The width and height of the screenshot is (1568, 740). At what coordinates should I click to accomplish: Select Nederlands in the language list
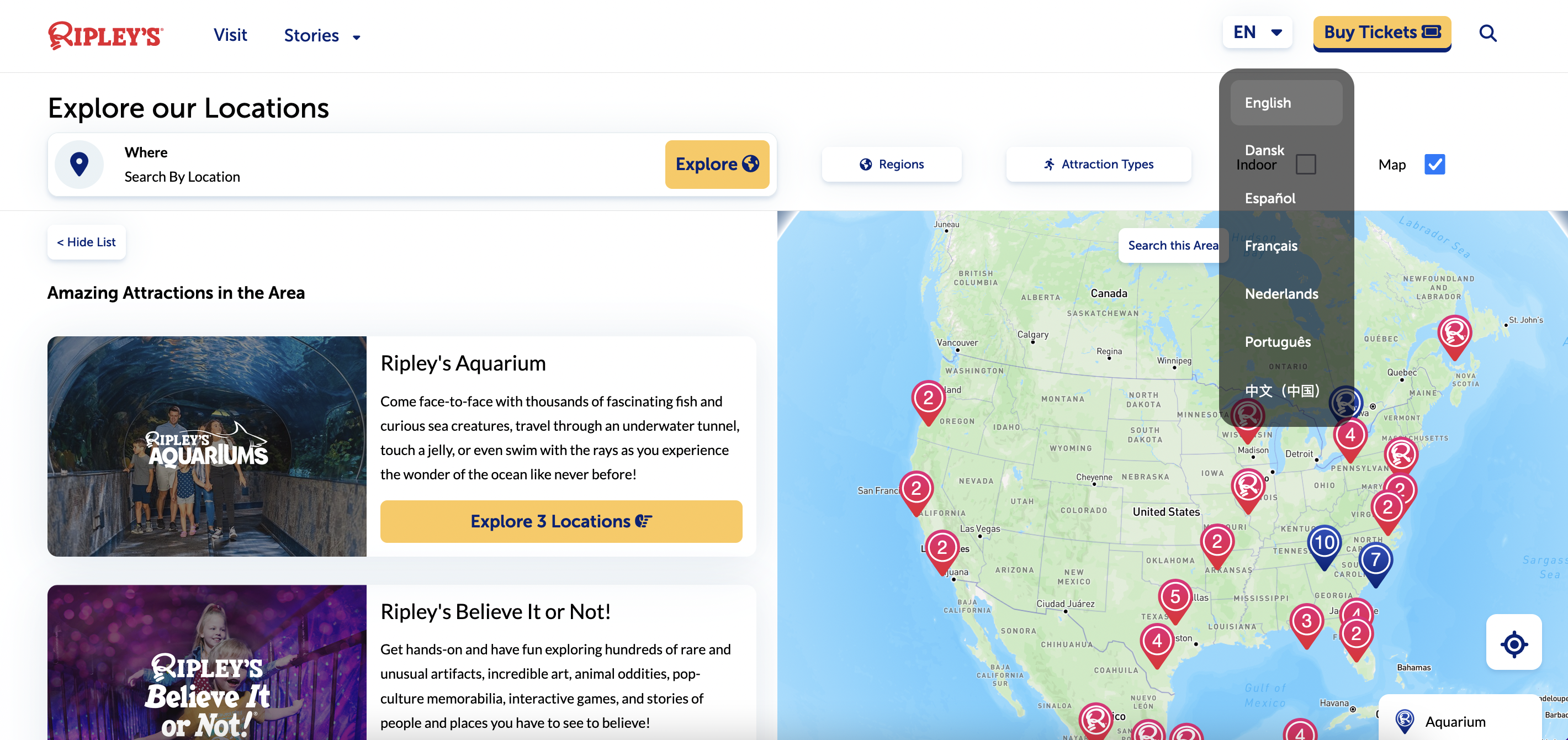(1285, 294)
